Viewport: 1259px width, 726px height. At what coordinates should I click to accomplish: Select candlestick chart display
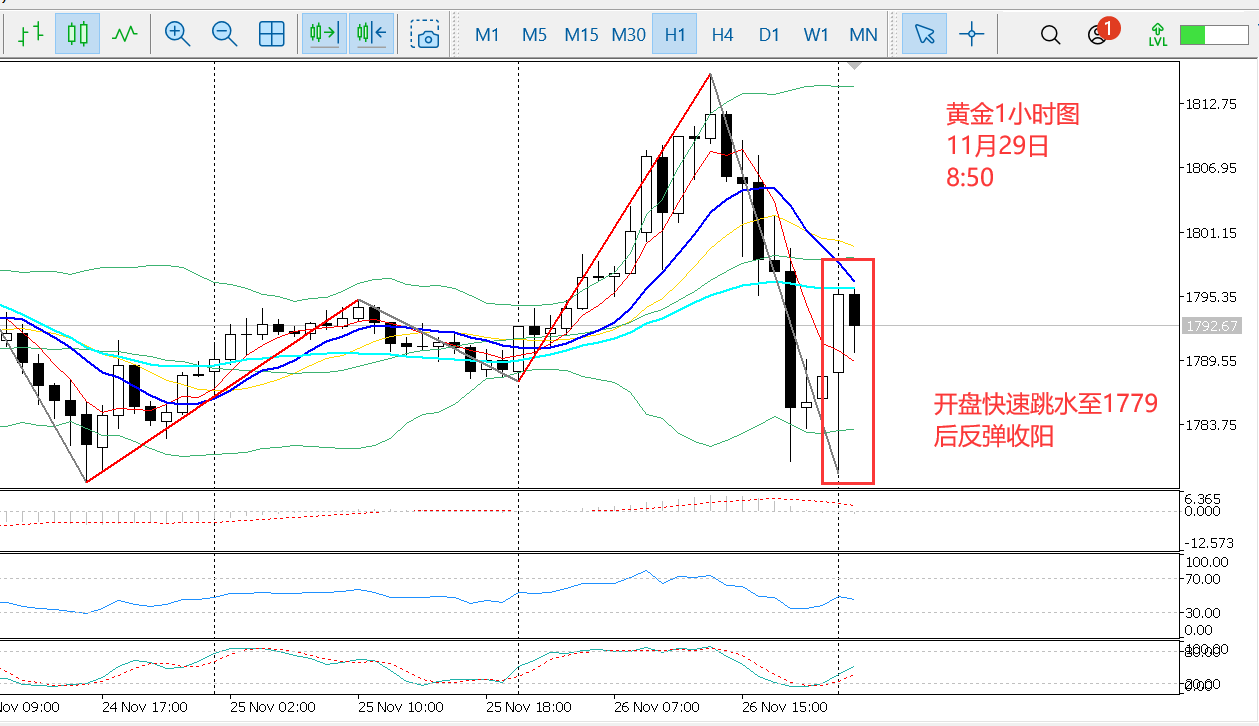(x=78, y=33)
